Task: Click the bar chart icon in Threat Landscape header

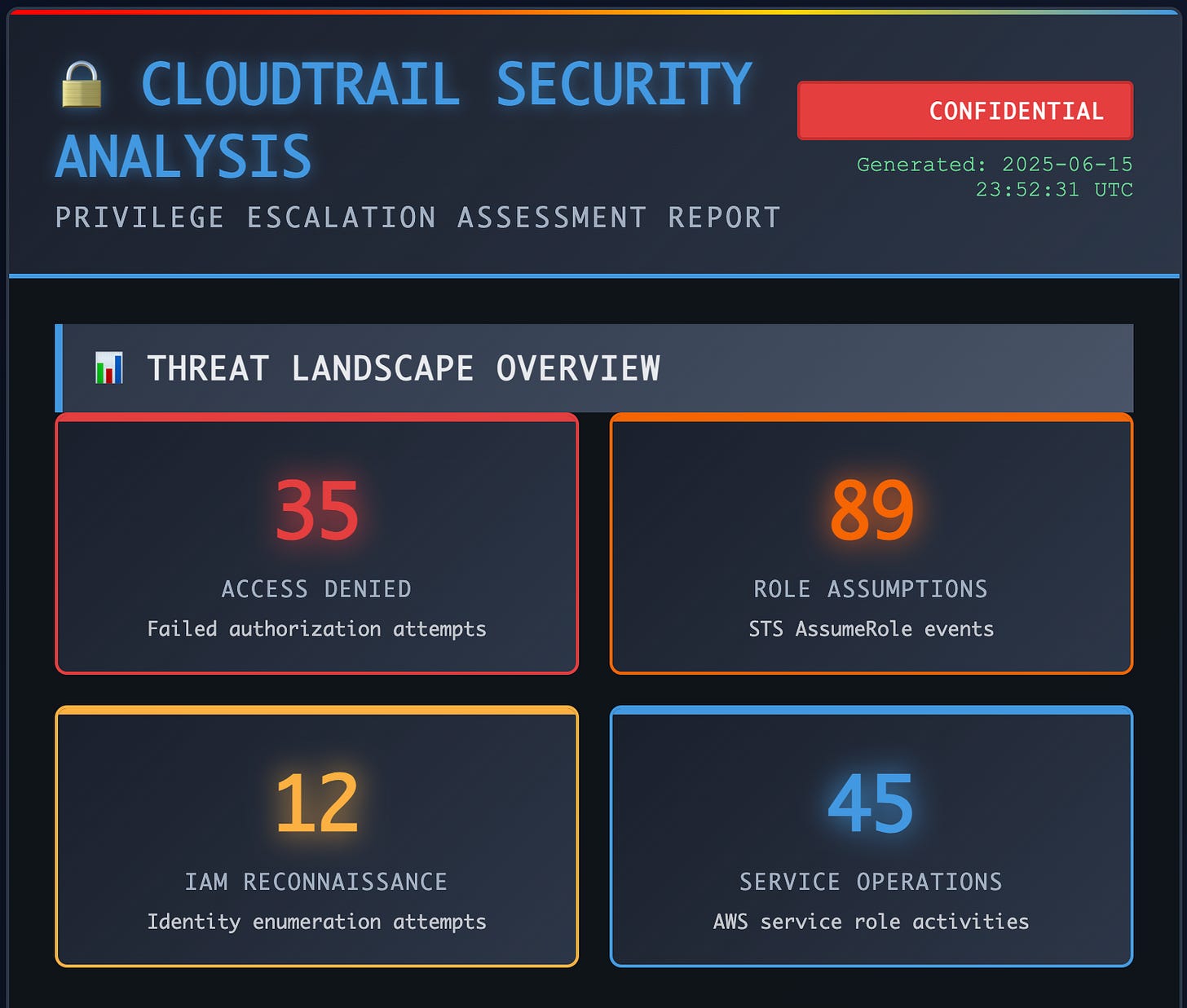Action: 109,368
